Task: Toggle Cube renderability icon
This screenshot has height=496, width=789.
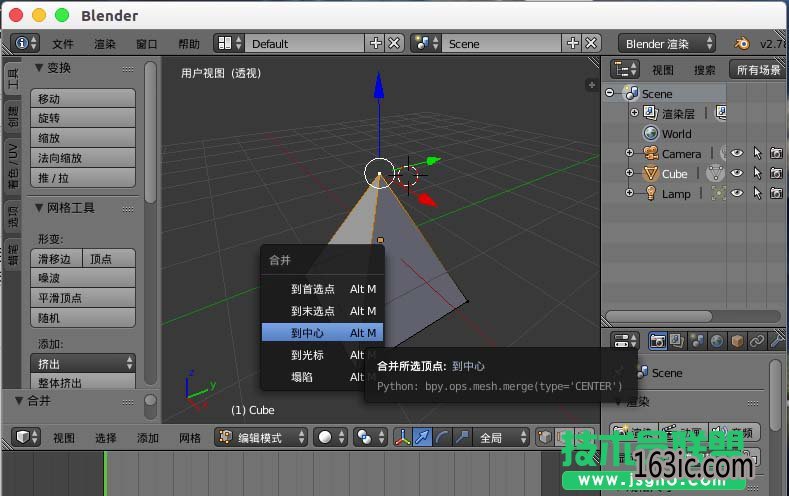Action: pos(776,173)
